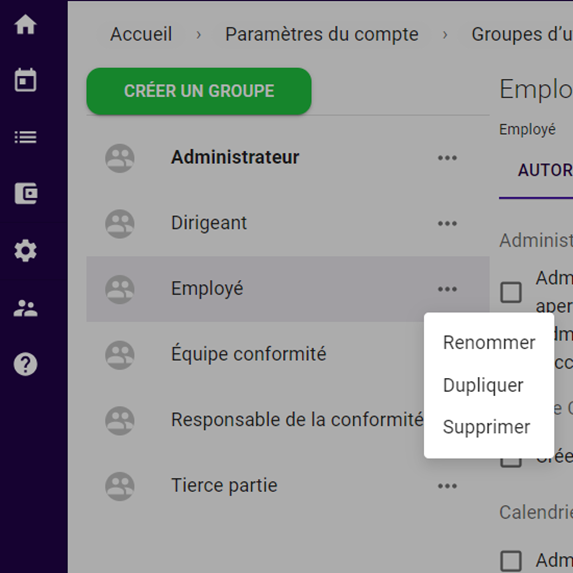Click the Administrateur group avatar icon
This screenshot has height=573, width=573.
(x=120, y=158)
